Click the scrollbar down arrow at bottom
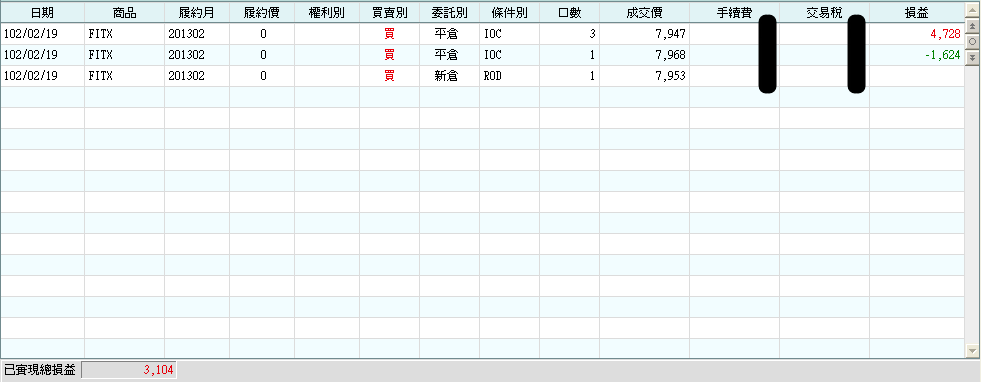 pyautogui.click(x=973, y=351)
